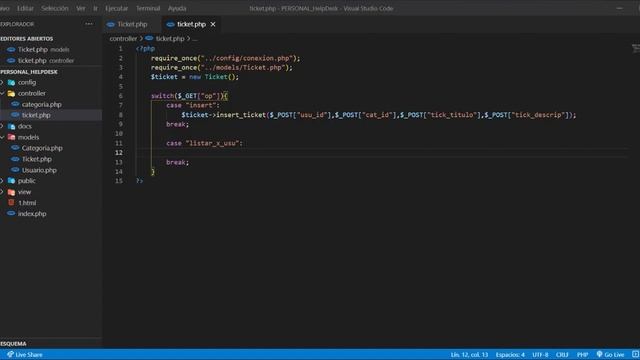Viewport: 640px width, 360px height.
Task: Open the Selección menu
Action: 55,8
